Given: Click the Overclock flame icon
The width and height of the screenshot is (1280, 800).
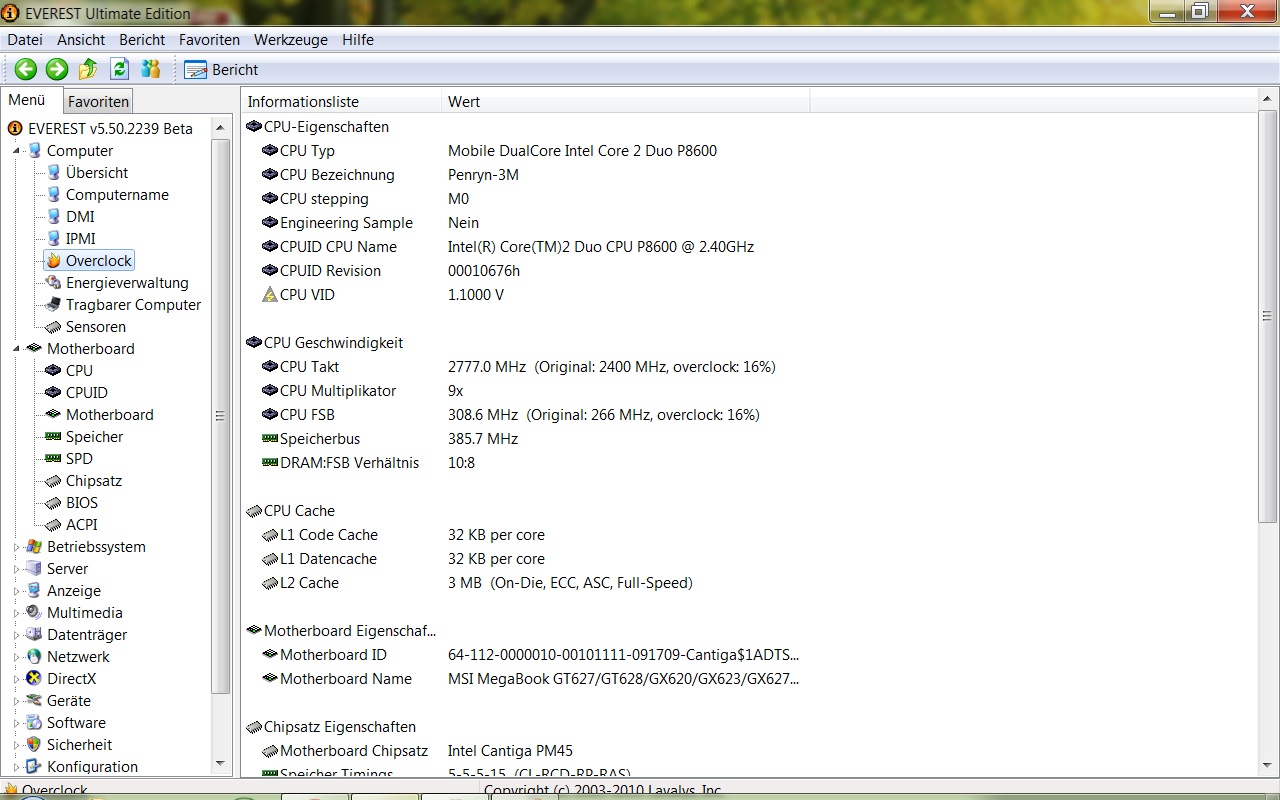Looking at the screenshot, I should click(x=53, y=261).
